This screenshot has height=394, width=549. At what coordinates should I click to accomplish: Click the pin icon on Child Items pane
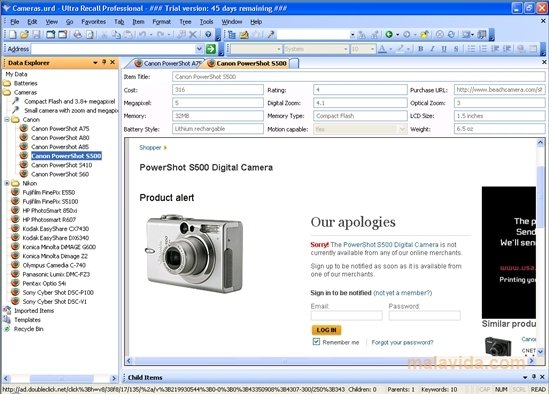tap(534, 376)
